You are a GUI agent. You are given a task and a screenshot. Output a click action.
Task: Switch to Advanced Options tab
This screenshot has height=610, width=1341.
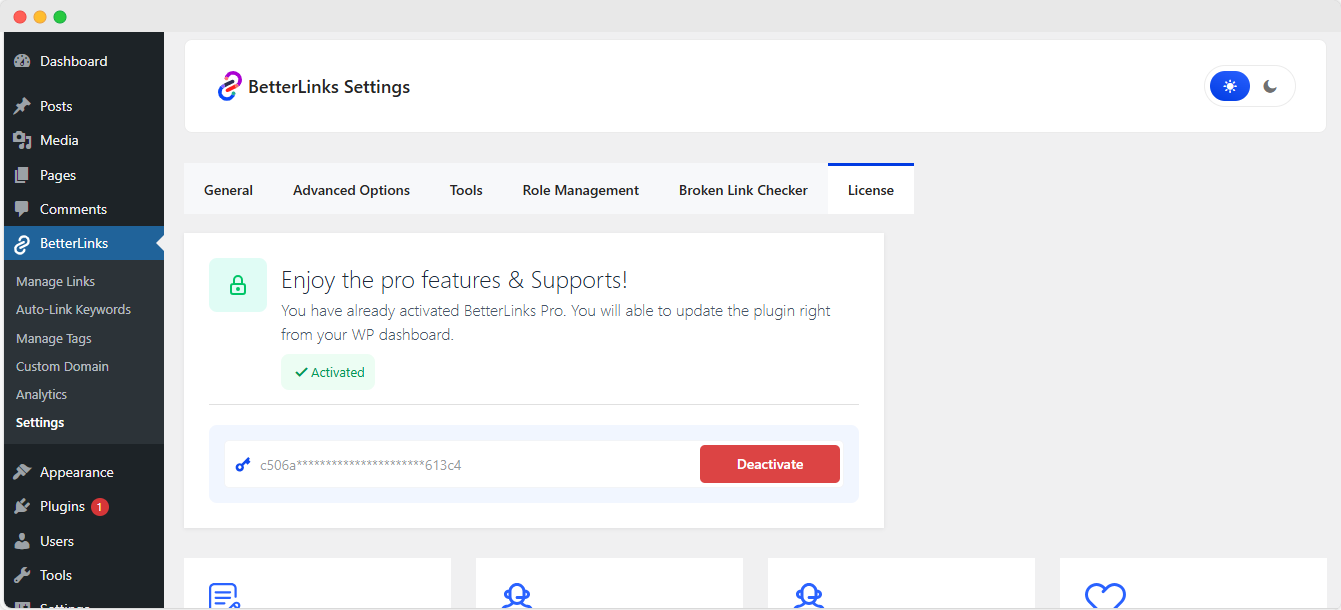click(351, 190)
